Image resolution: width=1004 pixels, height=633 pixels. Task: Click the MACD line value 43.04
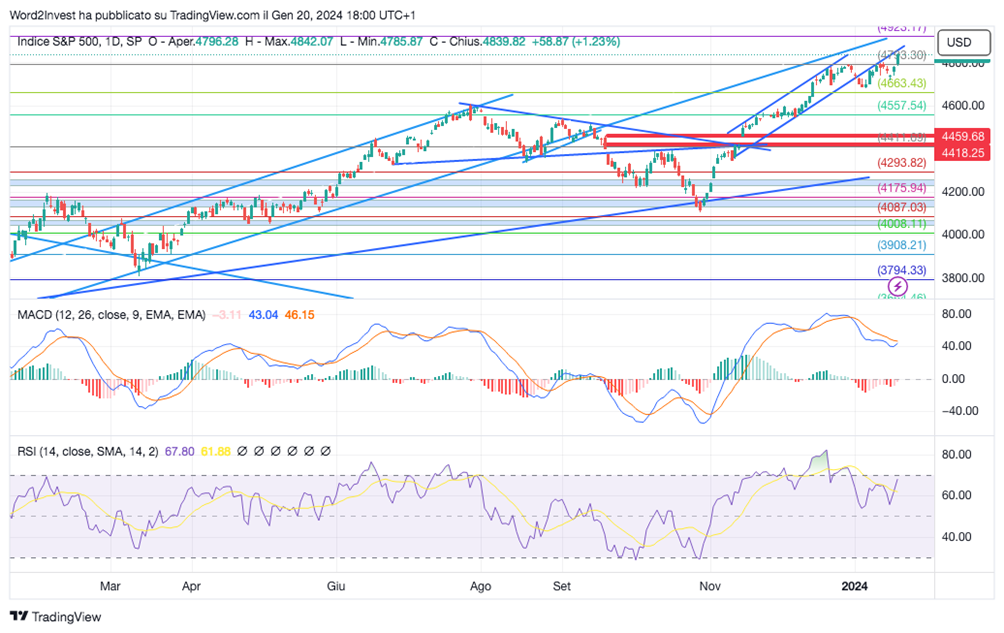click(x=263, y=315)
